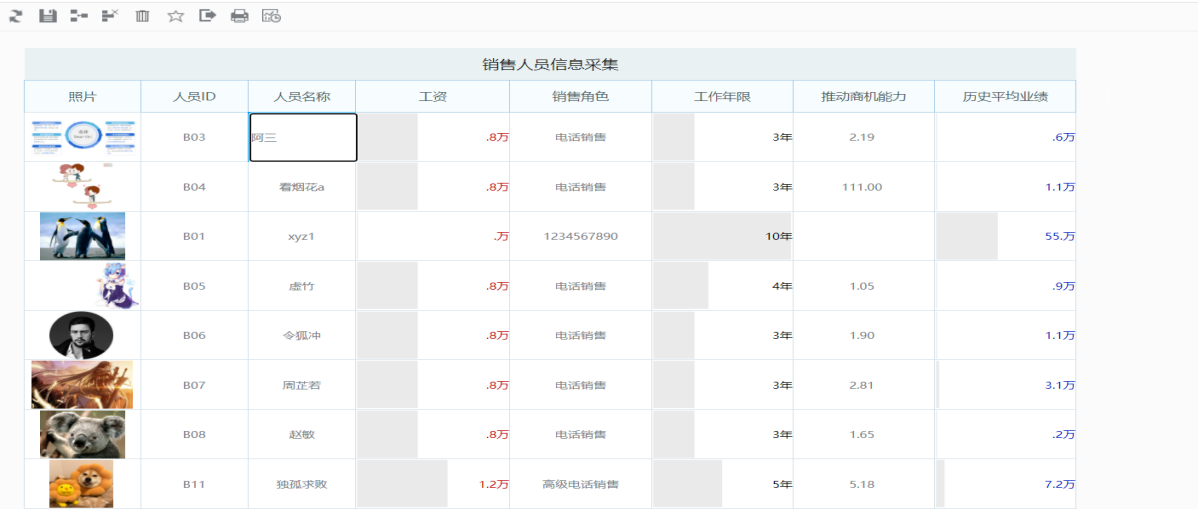Viewport: 1198px width, 509px height.
Task: Click the ID cell B06
Action: 194,336
